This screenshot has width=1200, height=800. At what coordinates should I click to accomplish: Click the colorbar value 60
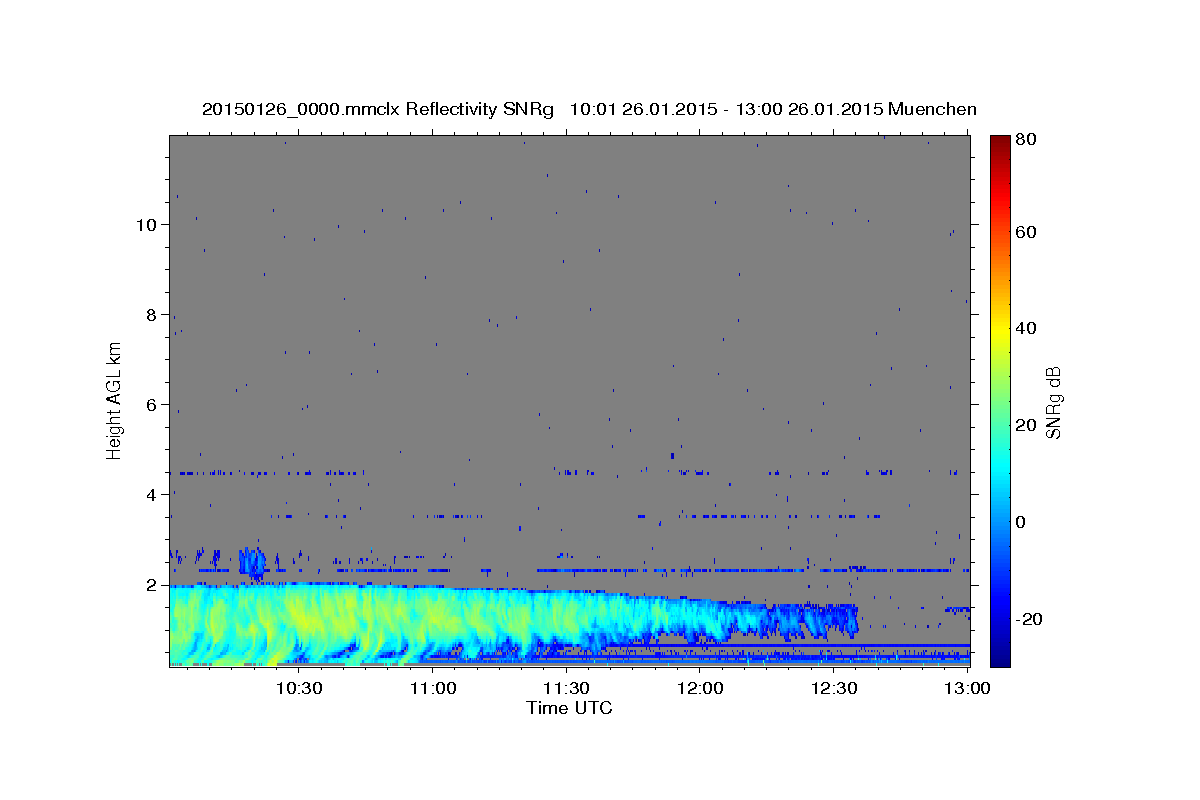[x=1025, y=231]
